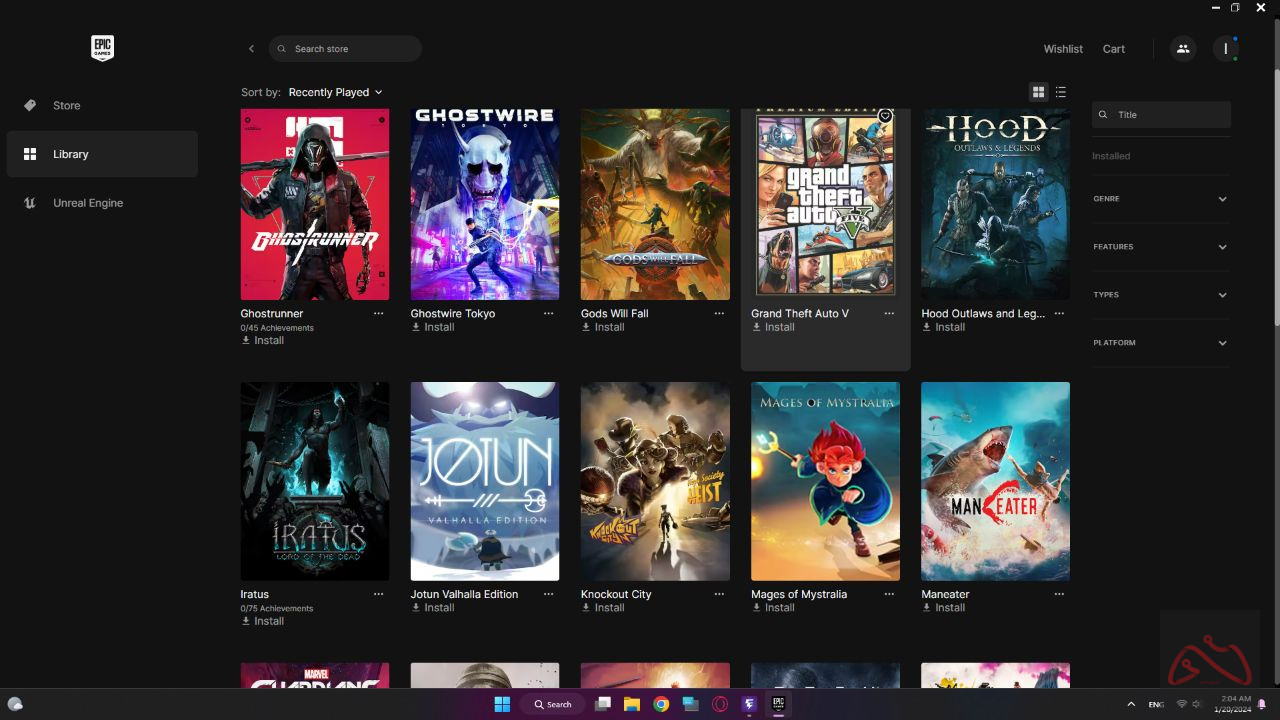Open the Store tab in sidebar
The width and height of the screenshot is (1280, 720).
pos(66,105)
